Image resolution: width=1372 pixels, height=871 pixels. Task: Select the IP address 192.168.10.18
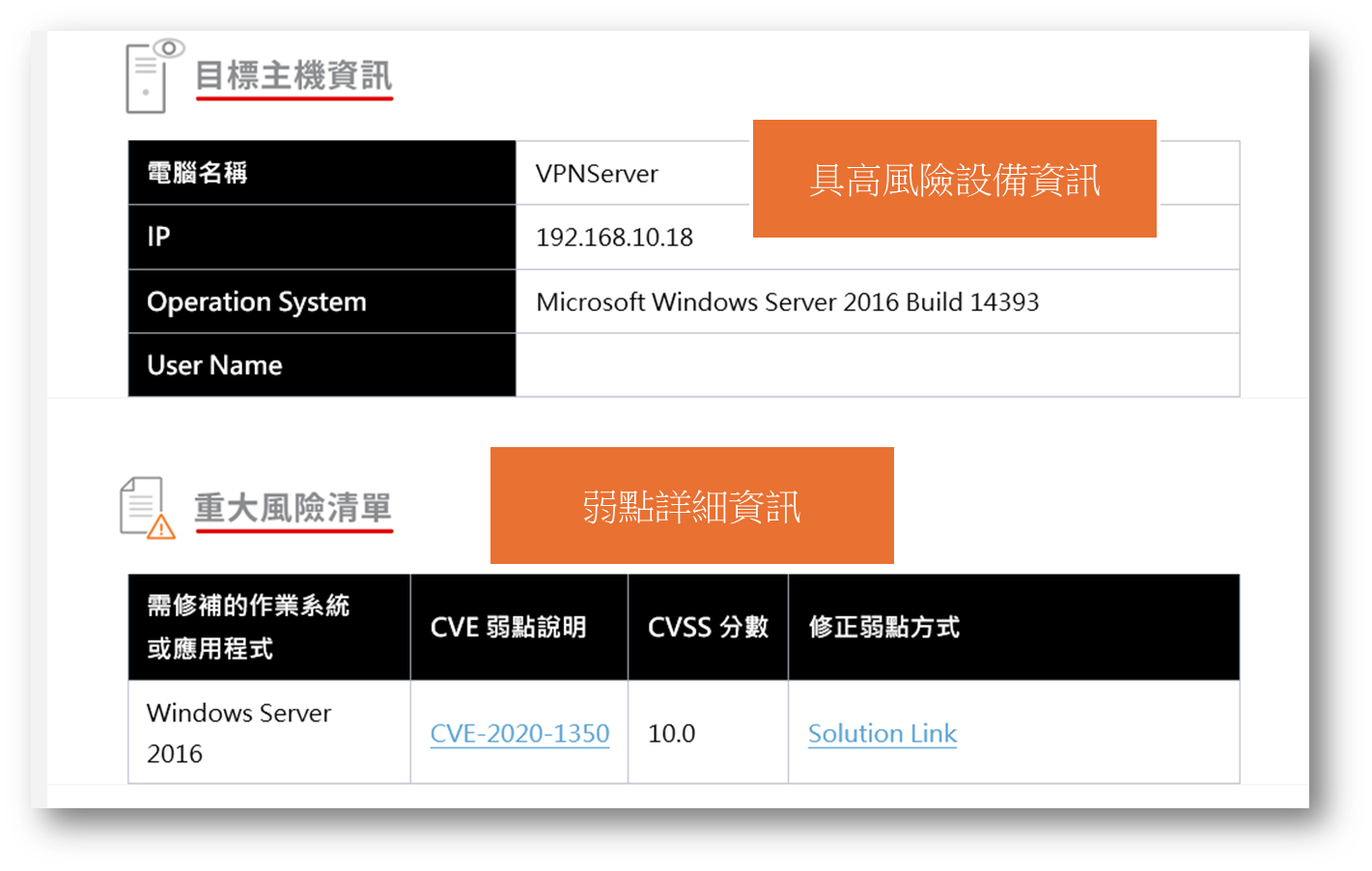614,238
